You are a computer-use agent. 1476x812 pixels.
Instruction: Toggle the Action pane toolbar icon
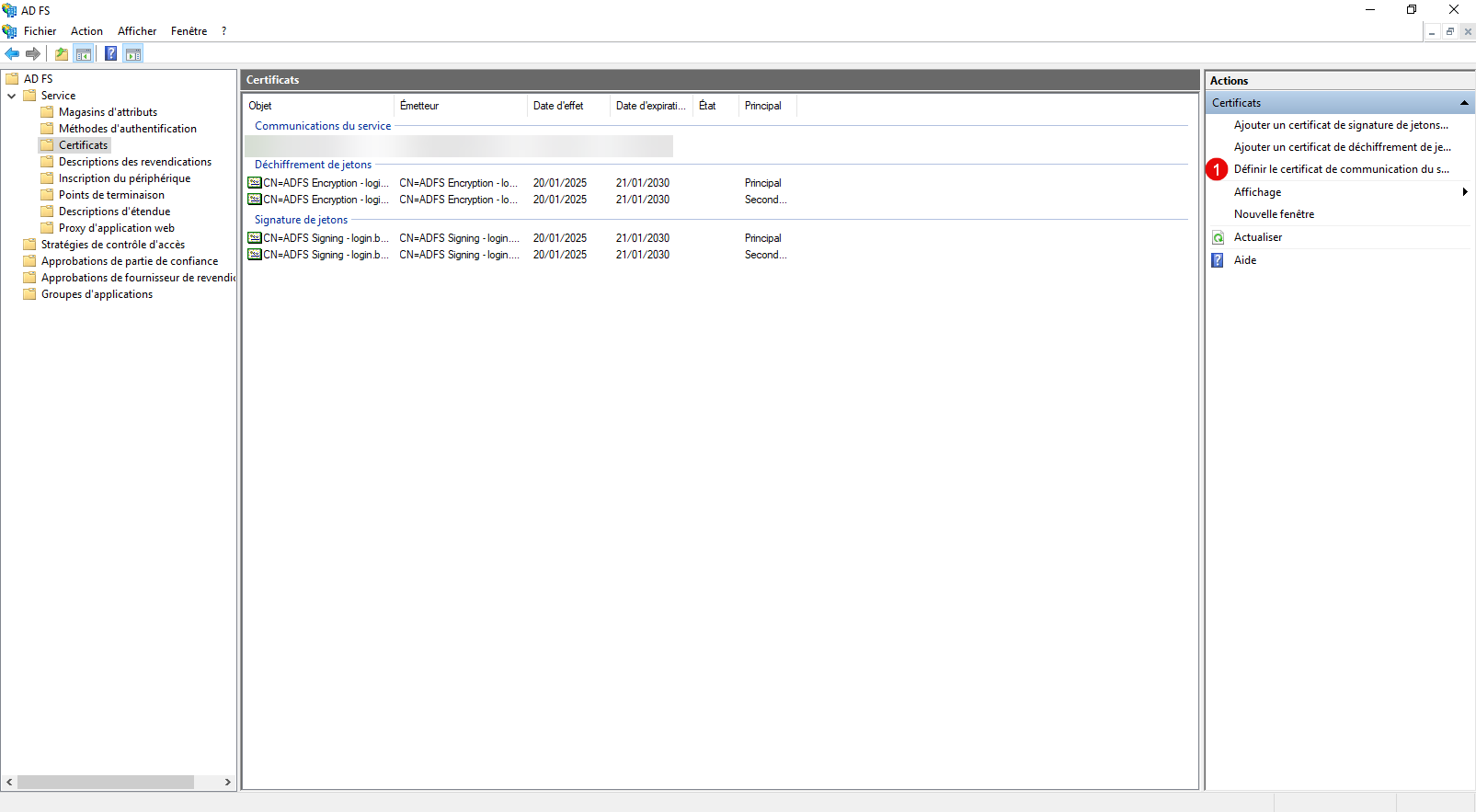(x=133, y=54)
